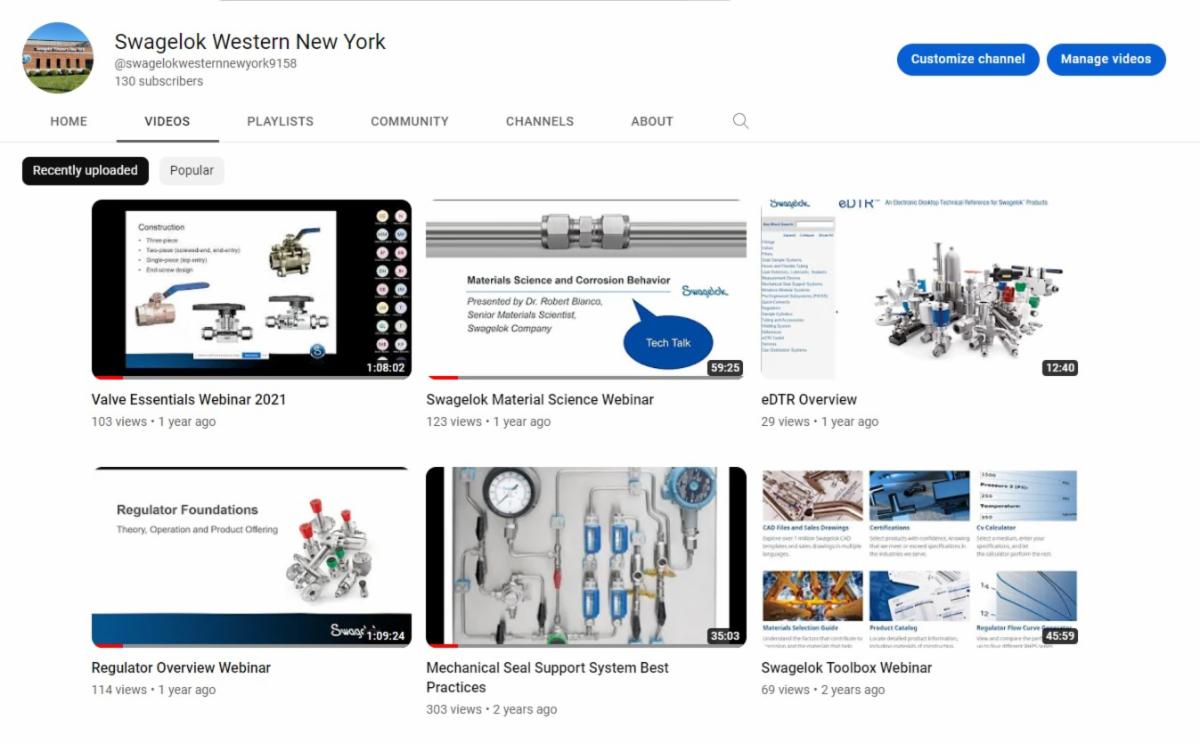Click the channel name Swagelok Western New York

point(250,42)
